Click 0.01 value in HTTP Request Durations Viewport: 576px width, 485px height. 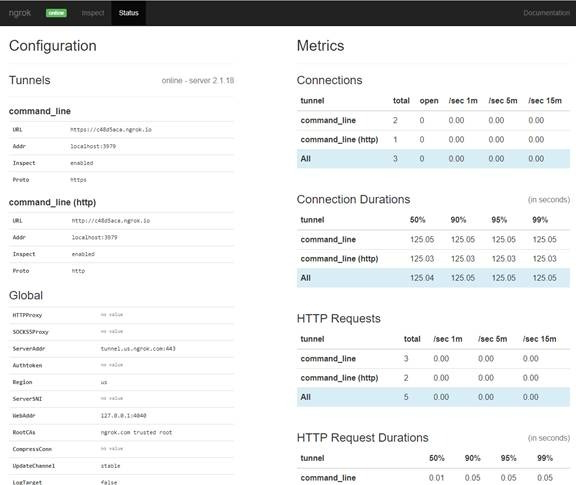[436, 478]
